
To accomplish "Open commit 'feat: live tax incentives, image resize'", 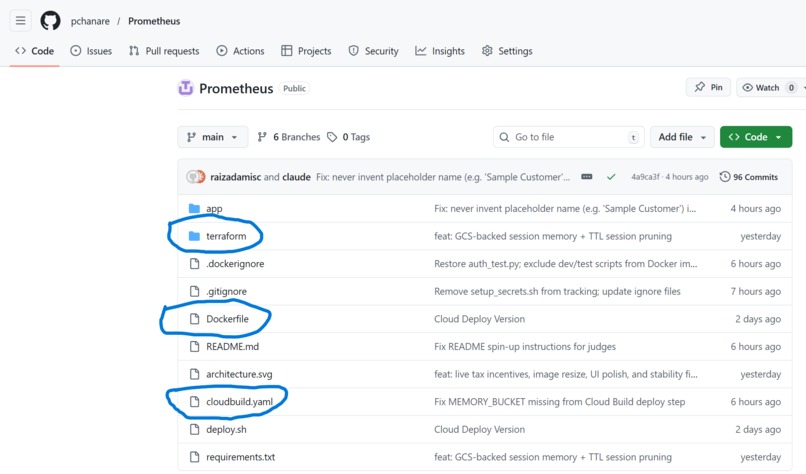I will 565,374.
